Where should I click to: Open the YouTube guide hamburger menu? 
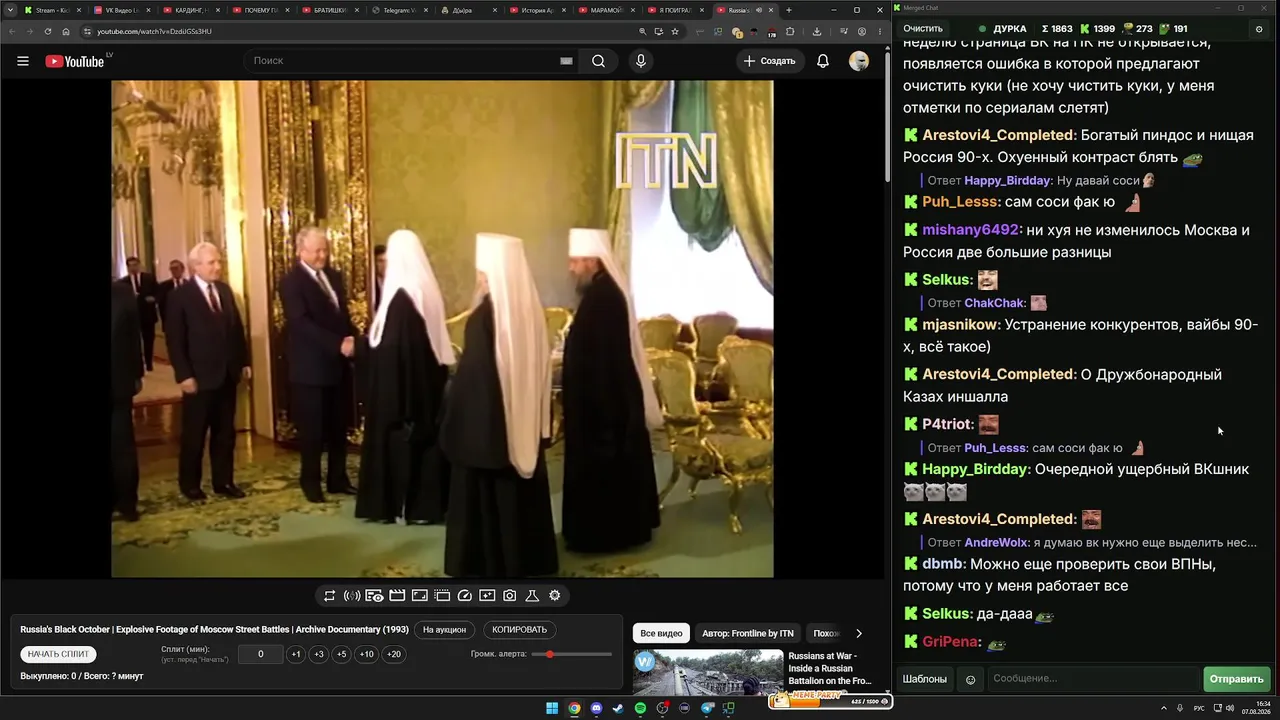pos(23,61)
